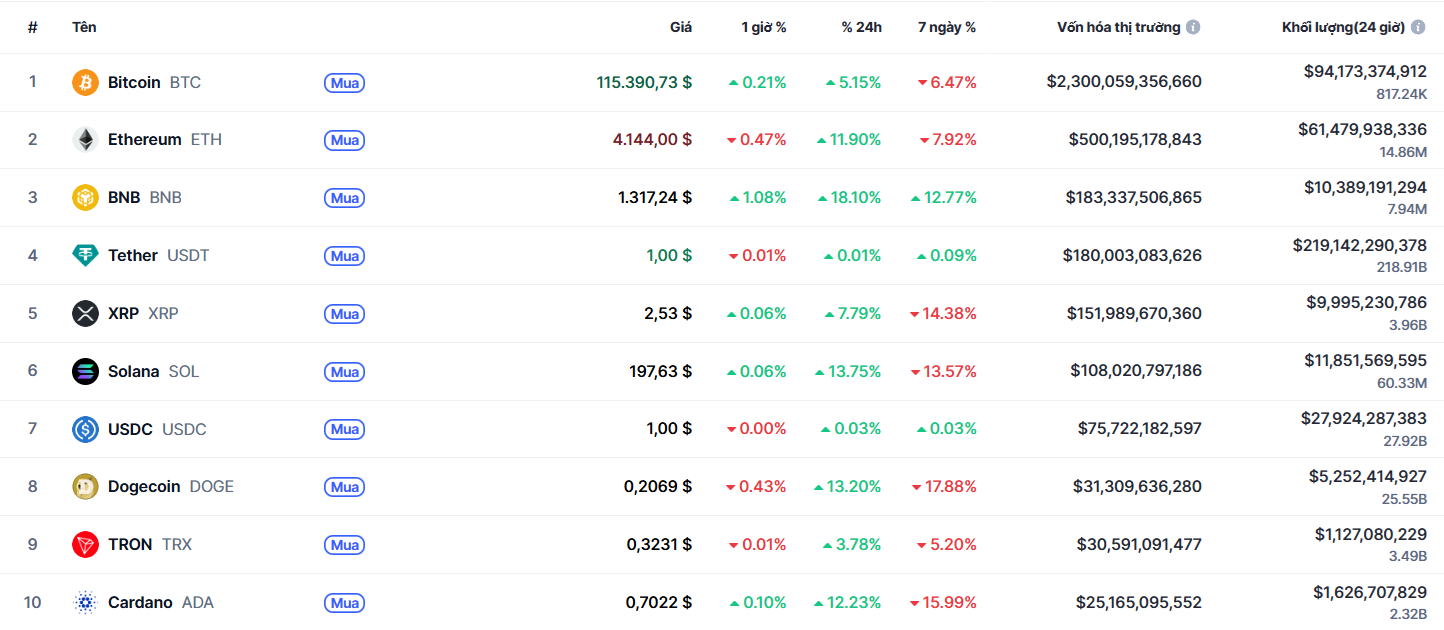Open the USDC name link
The height and width of the screenshot is (630, 1444).
pyautogui.click(x=157, y=429)
